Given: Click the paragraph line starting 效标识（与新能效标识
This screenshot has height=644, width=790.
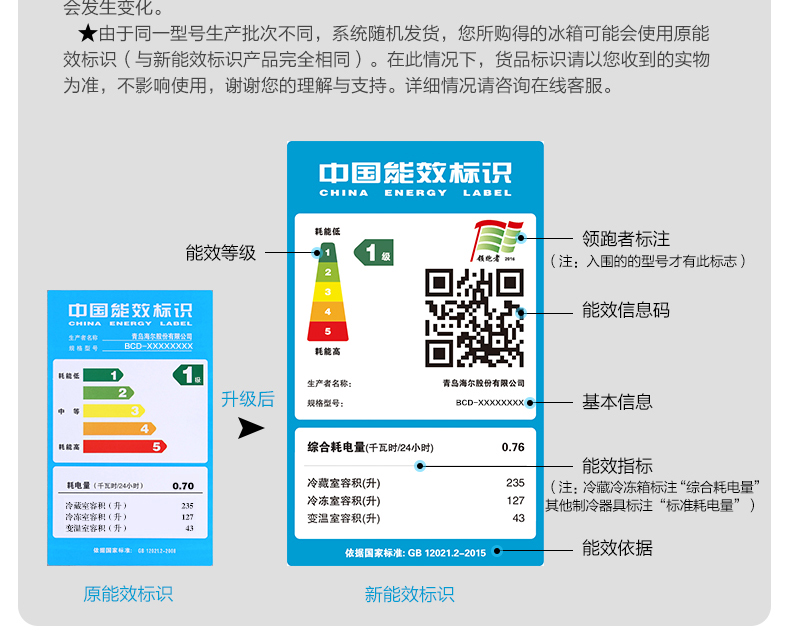Looking at the screenshot, I should pyautogui.click(x=386, y=59).
